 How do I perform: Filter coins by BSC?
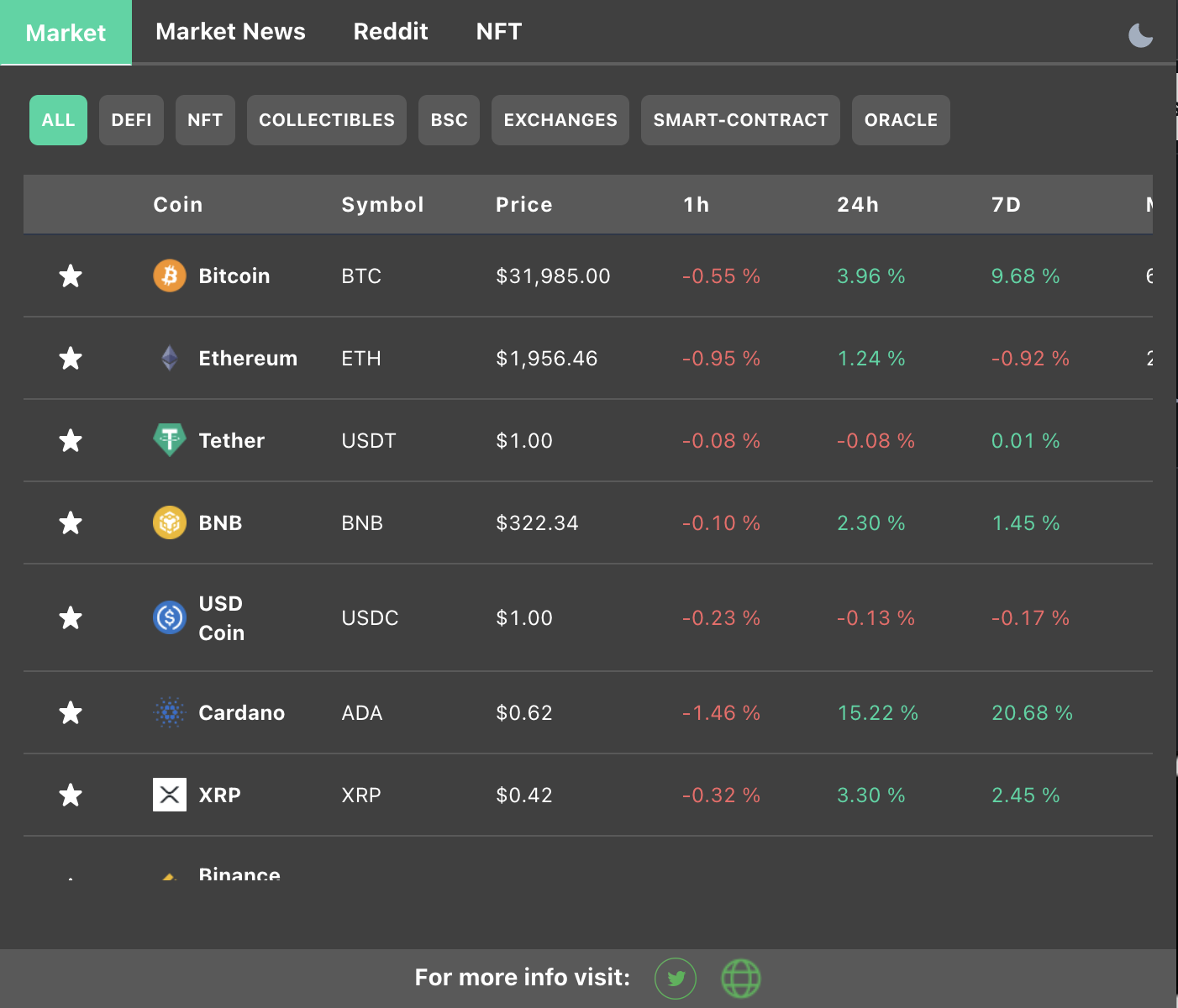pos(449,120)
